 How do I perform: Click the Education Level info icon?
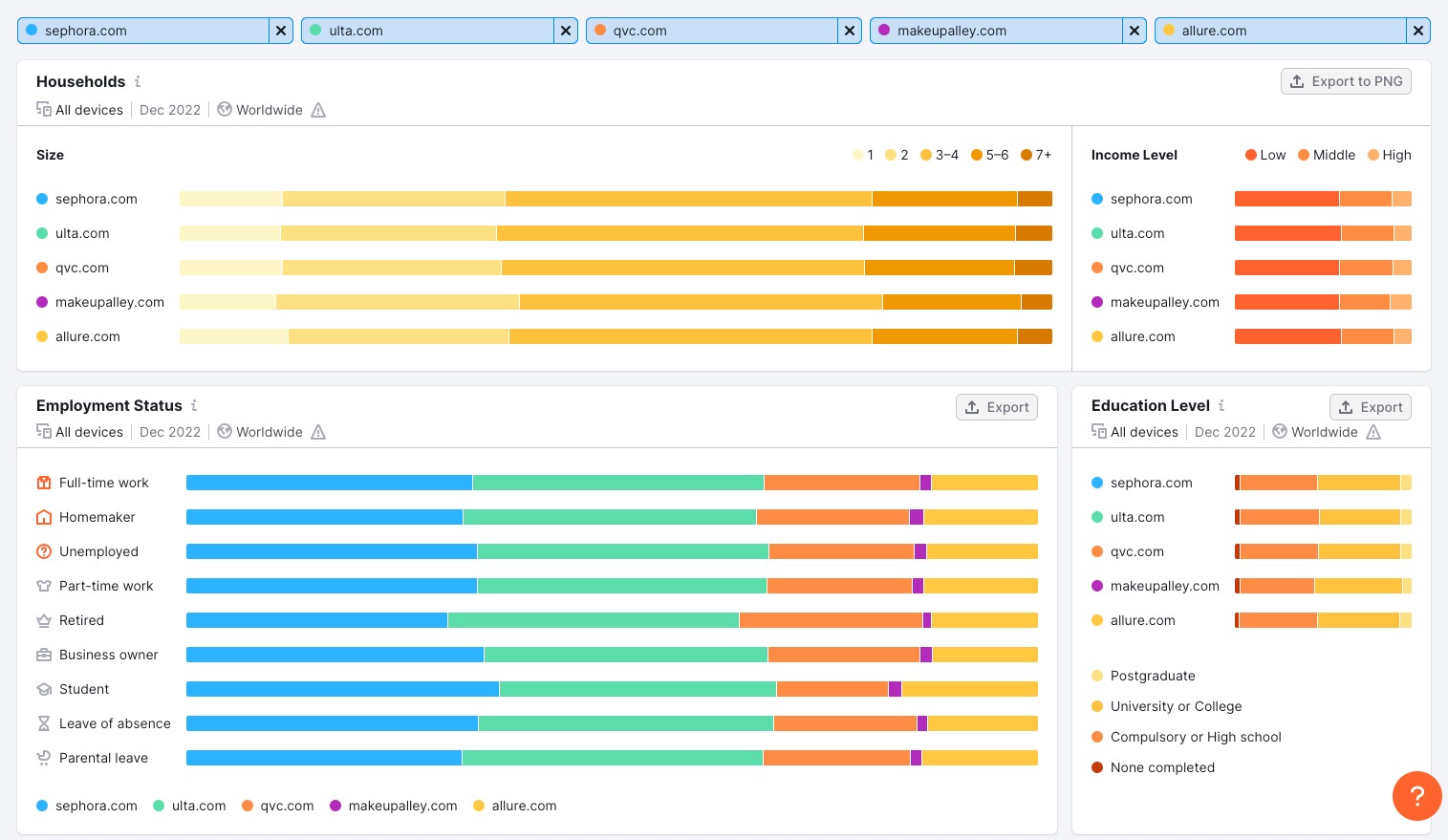click(x=1221, y=405)
